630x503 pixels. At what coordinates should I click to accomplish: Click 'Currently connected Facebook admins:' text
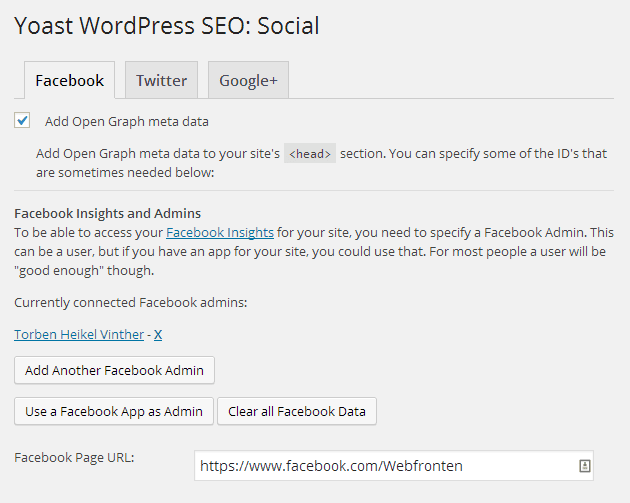131,303
